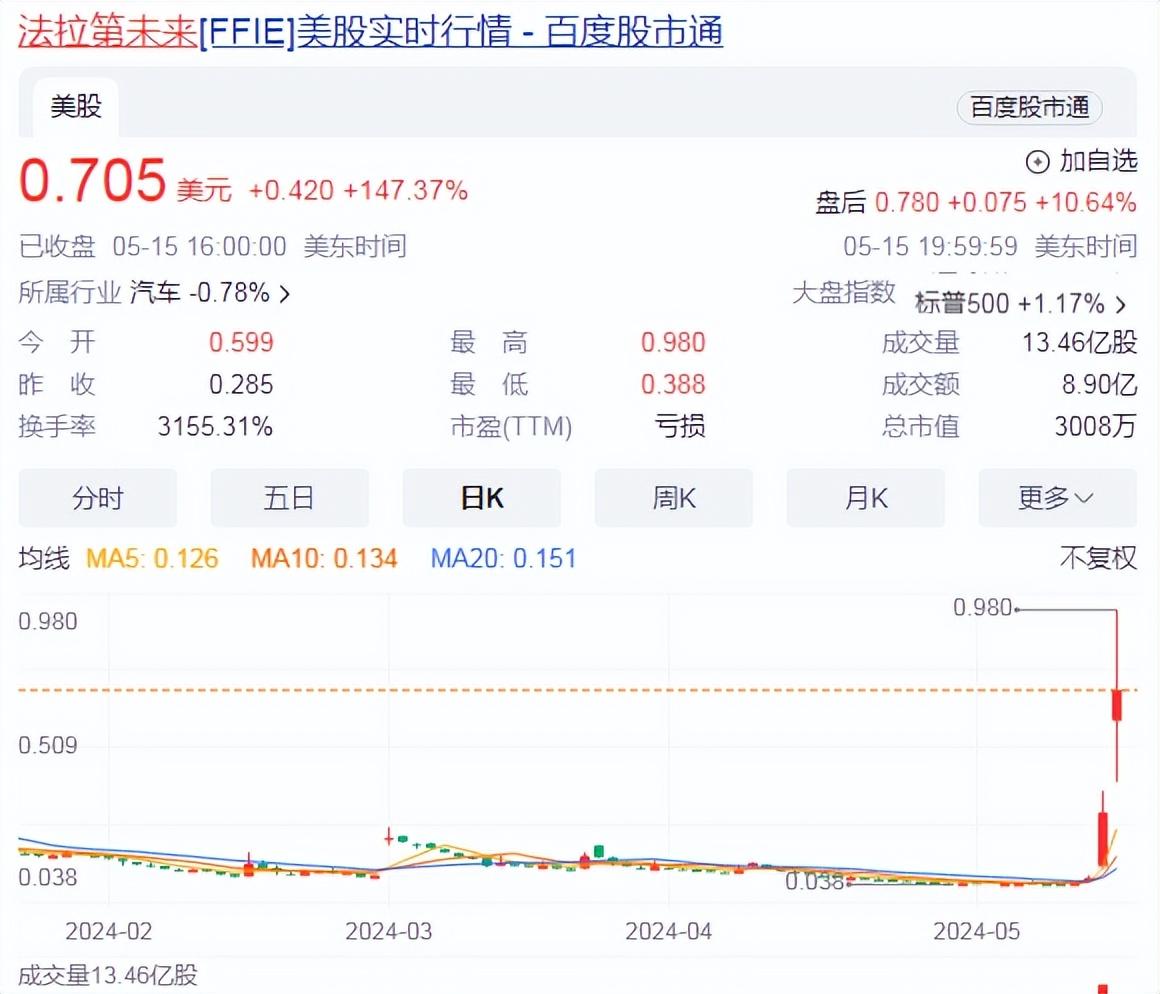Viewport: 1160px width, 994px height.
Task: Click the MA10 moving average label
Action: pos(324,558)
